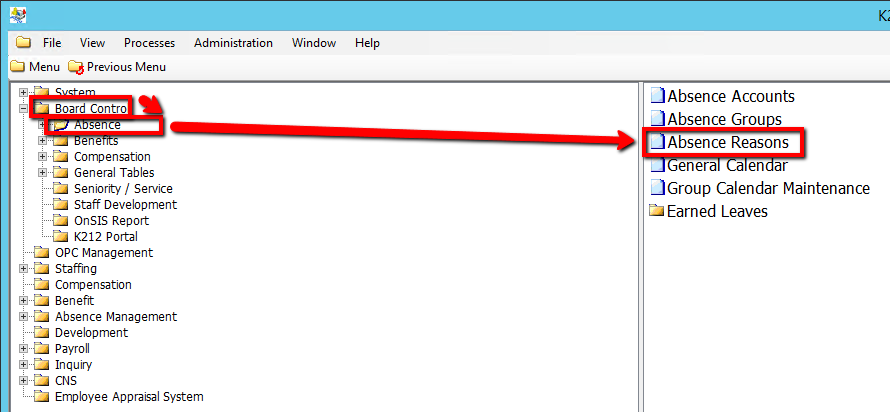Open the Earned Leaves folder icon
Screen dimensions: 890x412
[x=657, y=211]
